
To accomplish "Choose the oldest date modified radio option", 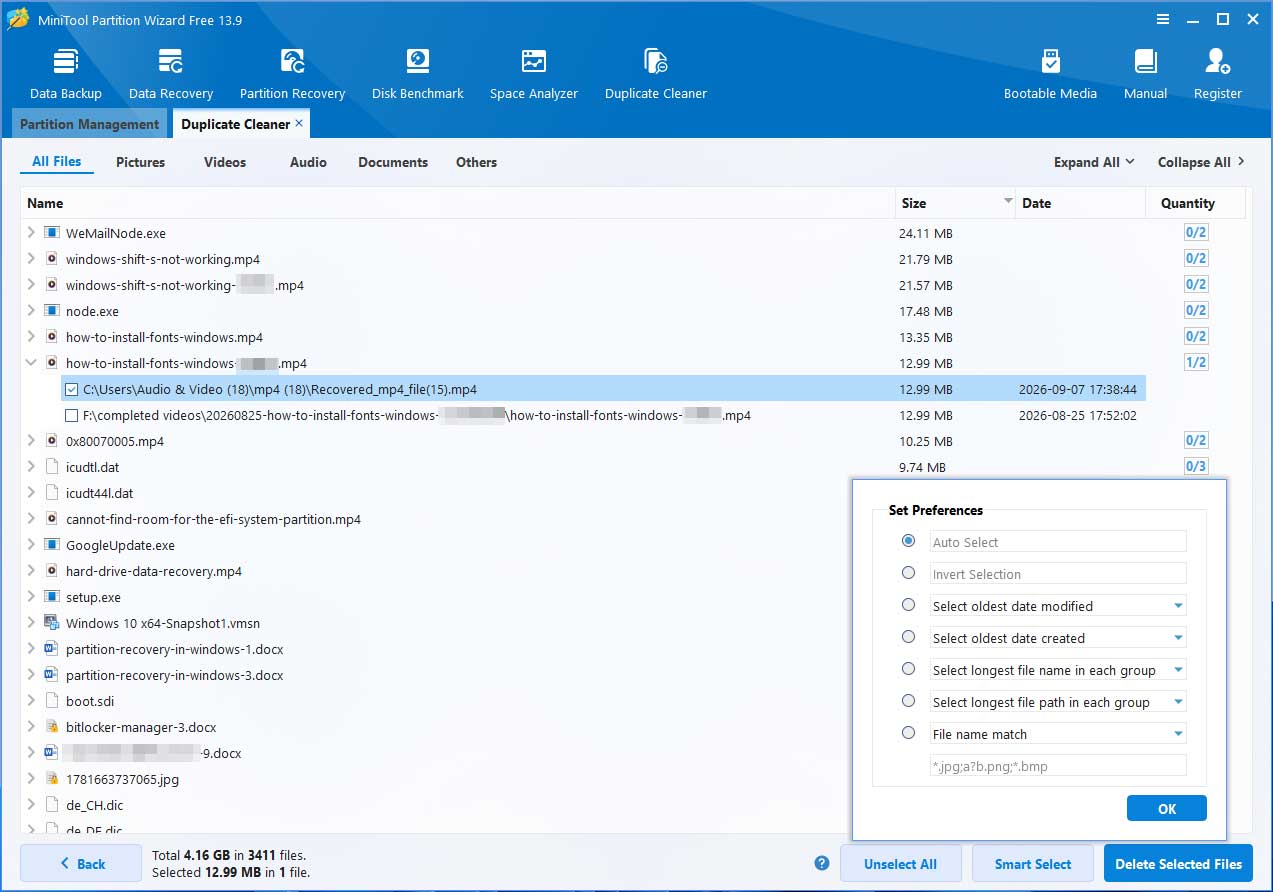I will point(908,605).
